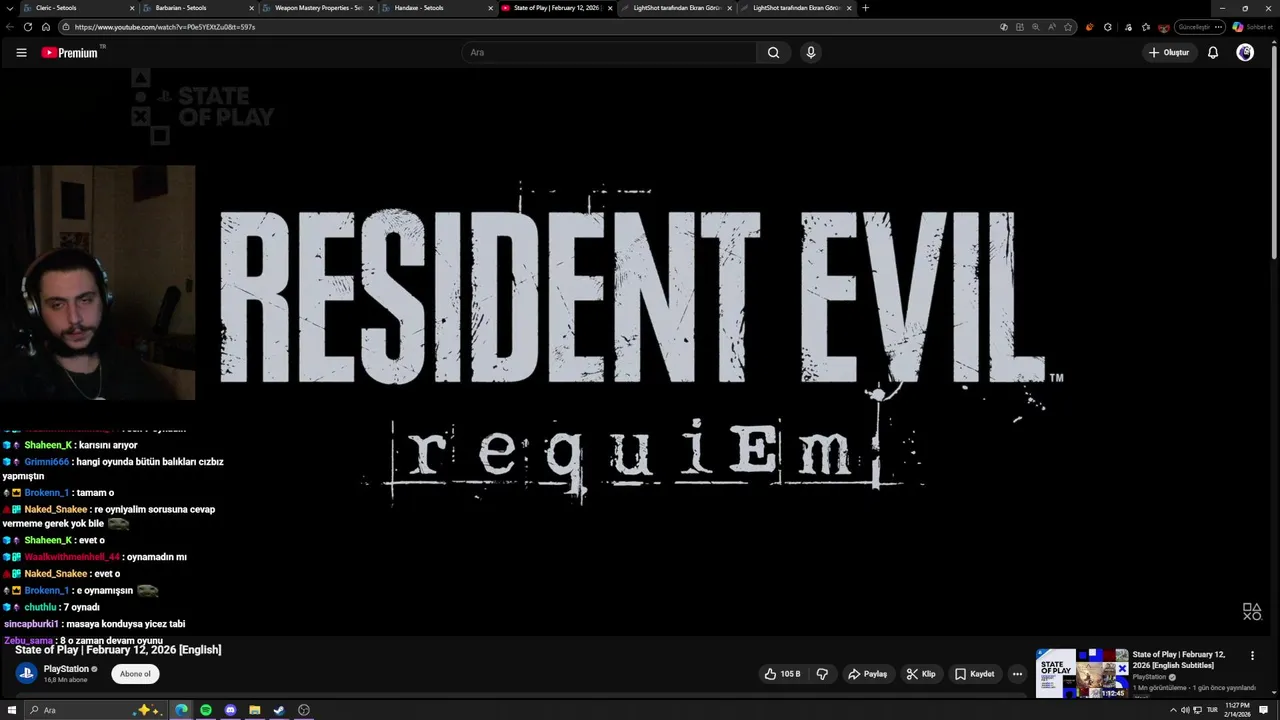The image size is (1280, 720).
Task: Open the YouTube hamburger guide menu
Action: click(21, 53)
